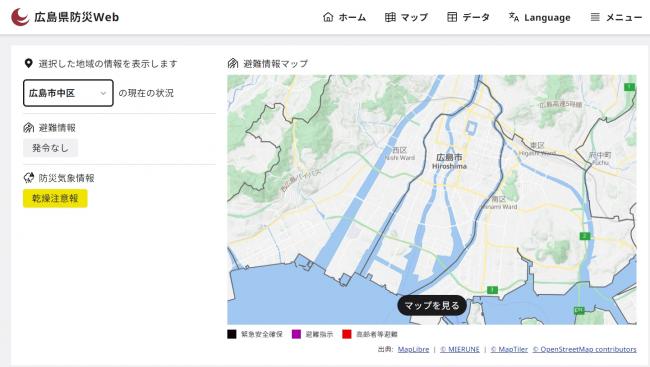Screen dimensions: 650x367
Task: Click the の現在の状況 text
Action: click(146, 93)
